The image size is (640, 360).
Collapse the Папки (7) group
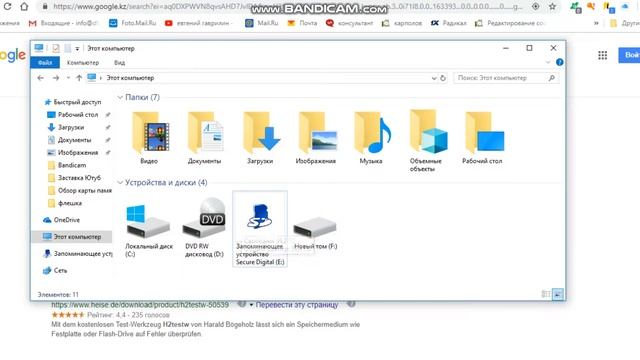pyautogui.click(x=120, y=97)
